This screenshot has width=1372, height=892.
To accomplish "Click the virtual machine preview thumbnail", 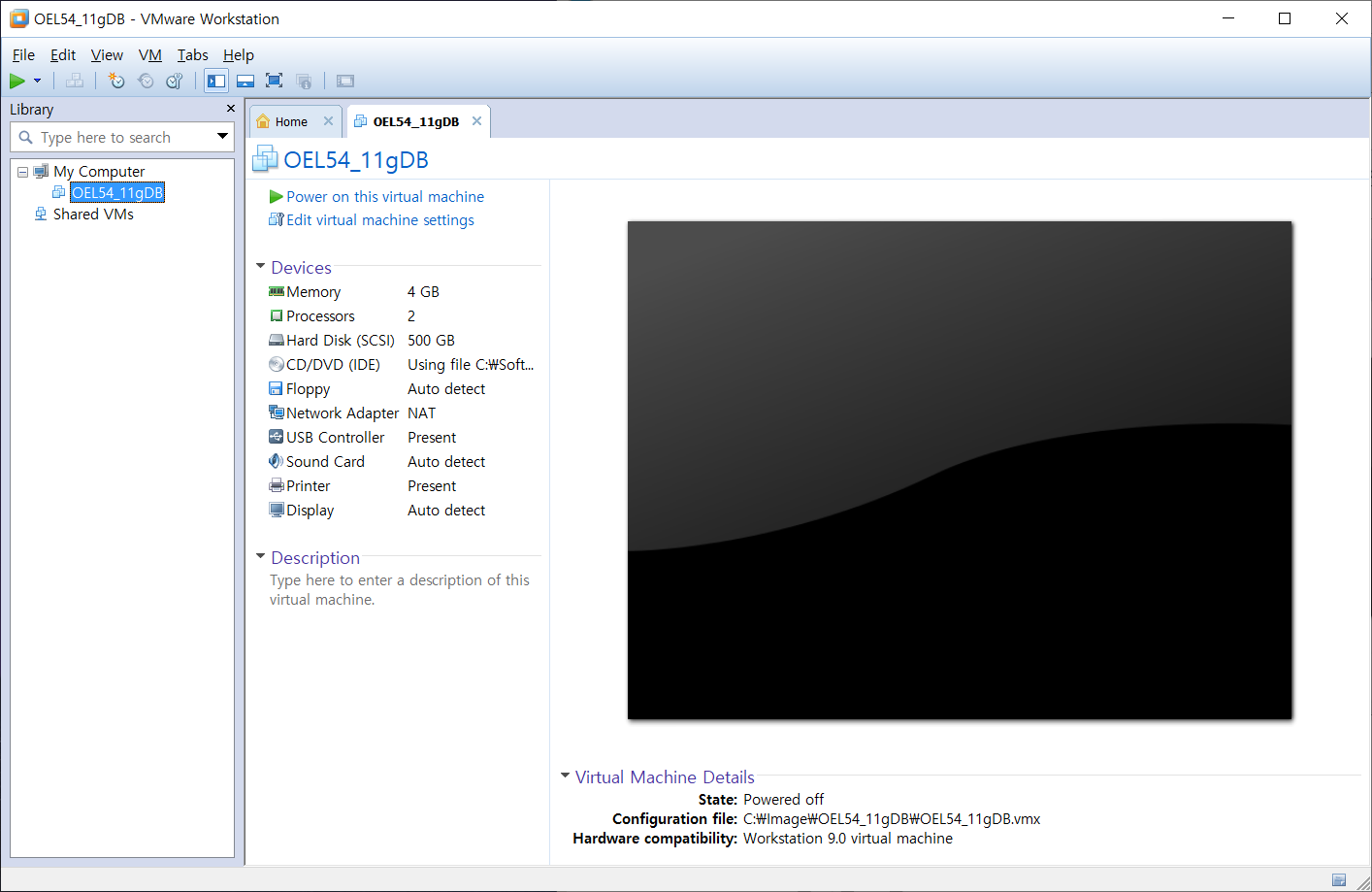I will [960, 471].
